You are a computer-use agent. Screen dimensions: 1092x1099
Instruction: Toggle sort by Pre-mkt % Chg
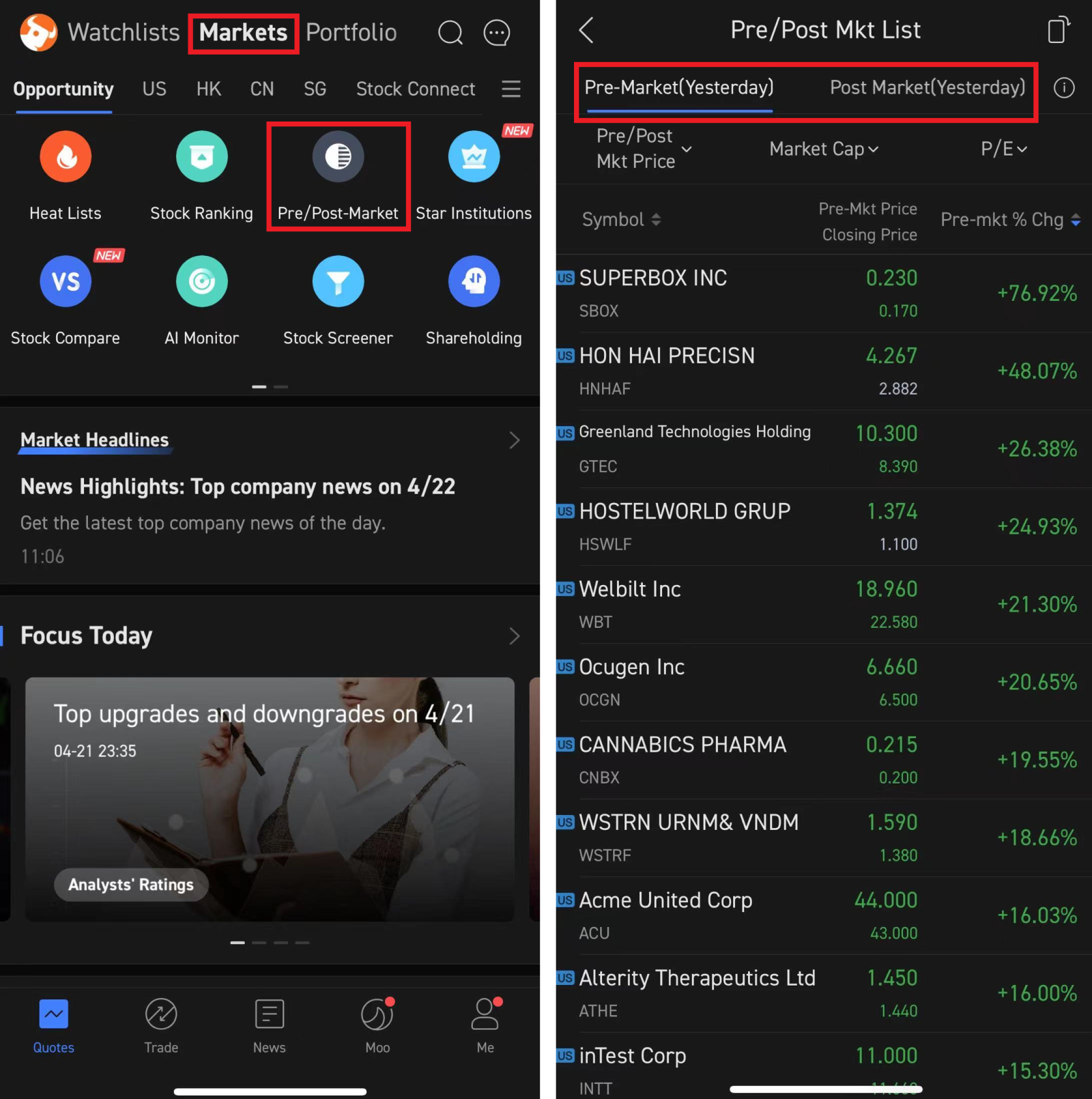1009,220
